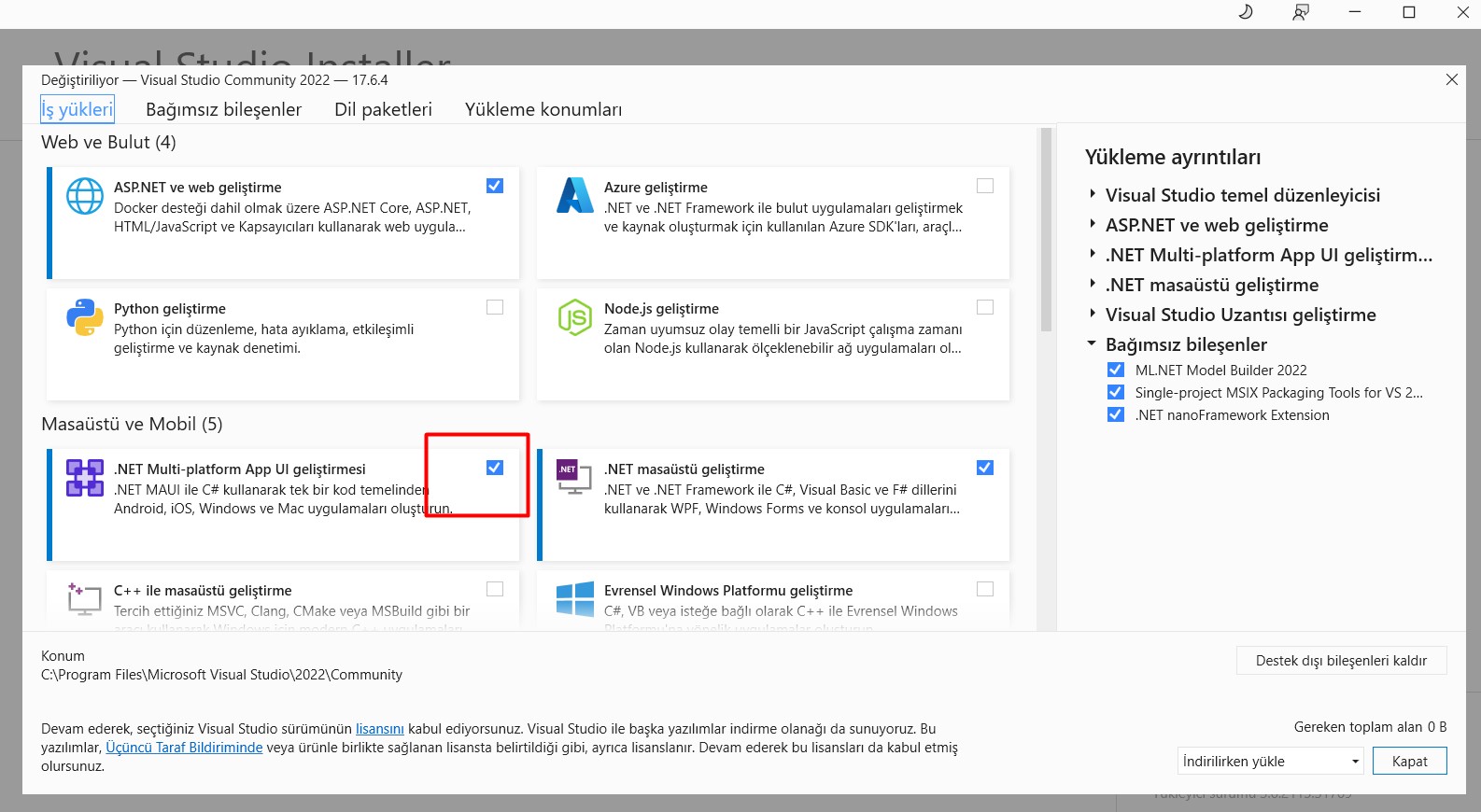Click Değiştiriliyor Visual Studio Community 2022 title
The width and height of the screenshot is (1481, 812).
point(214,80)
